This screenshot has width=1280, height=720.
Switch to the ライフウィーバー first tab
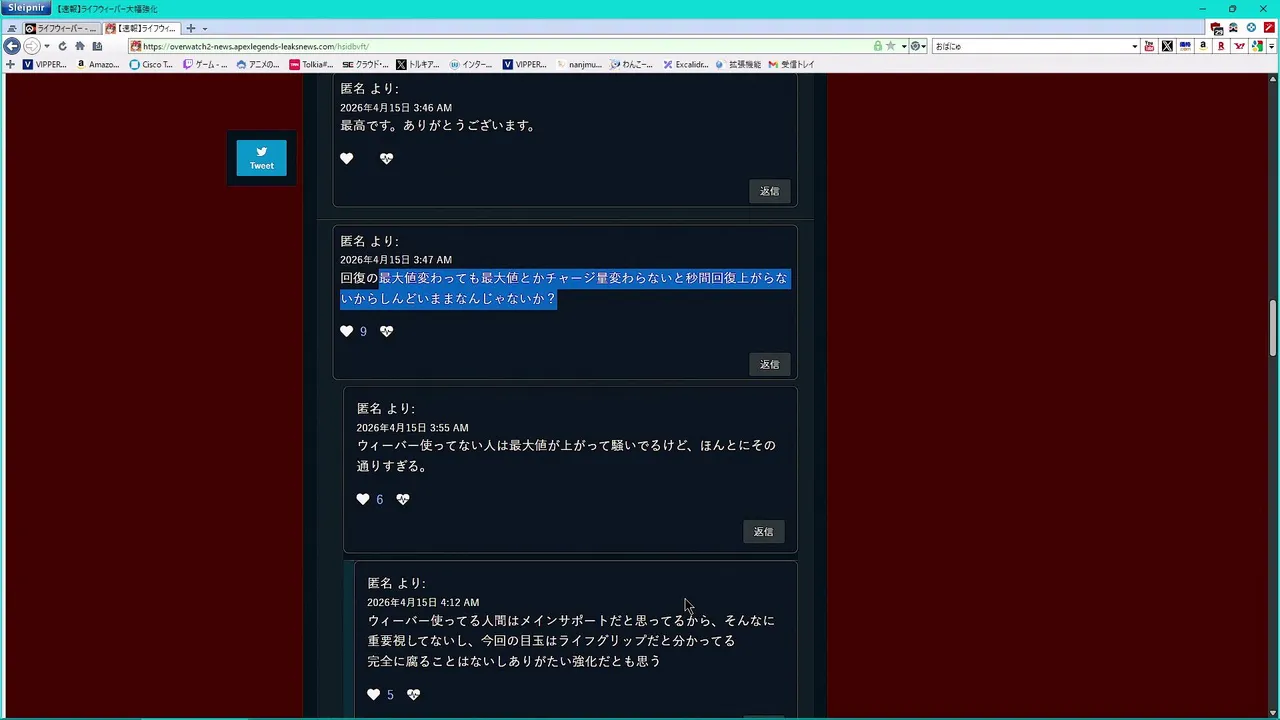tap(61, 28)
